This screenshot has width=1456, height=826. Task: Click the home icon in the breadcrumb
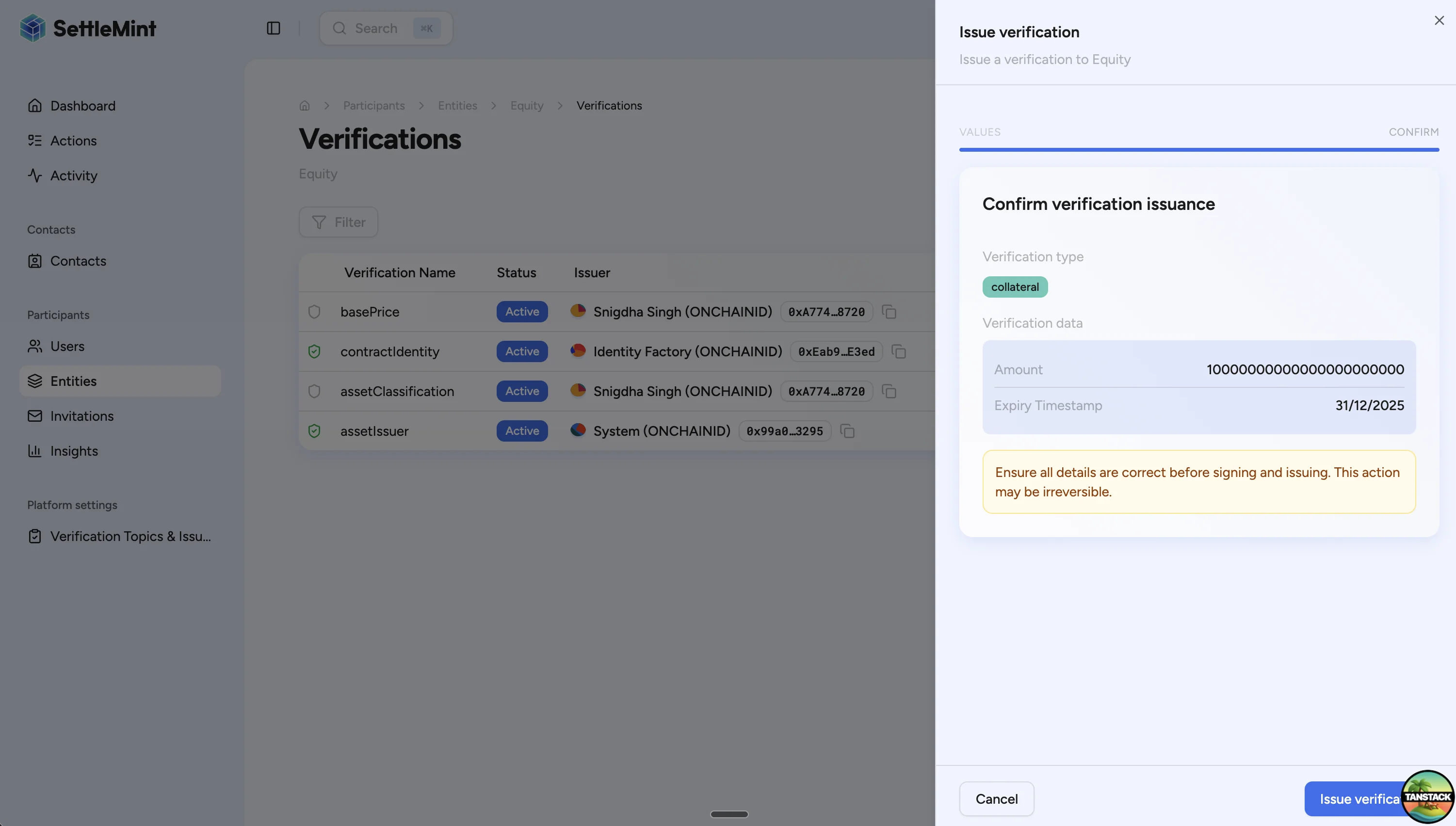point(304,106)
